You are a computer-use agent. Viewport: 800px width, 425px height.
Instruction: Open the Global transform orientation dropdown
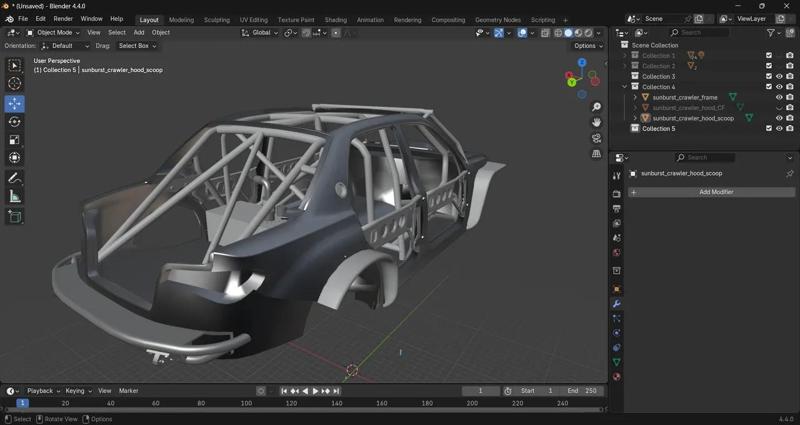[x=260, y=33]
